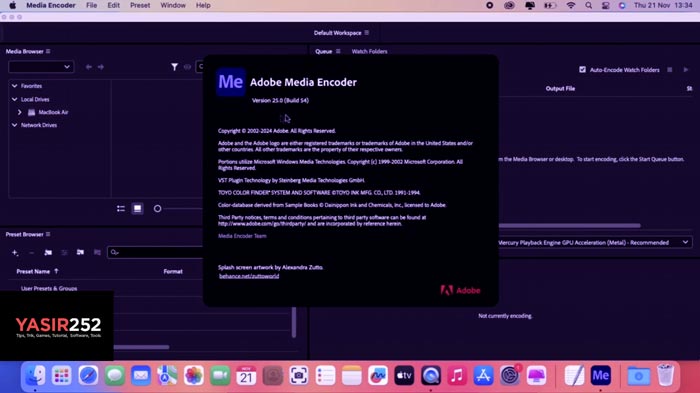Switch Media Browser to thumbnail view
The image size is (700, 393).
point(138,209)
